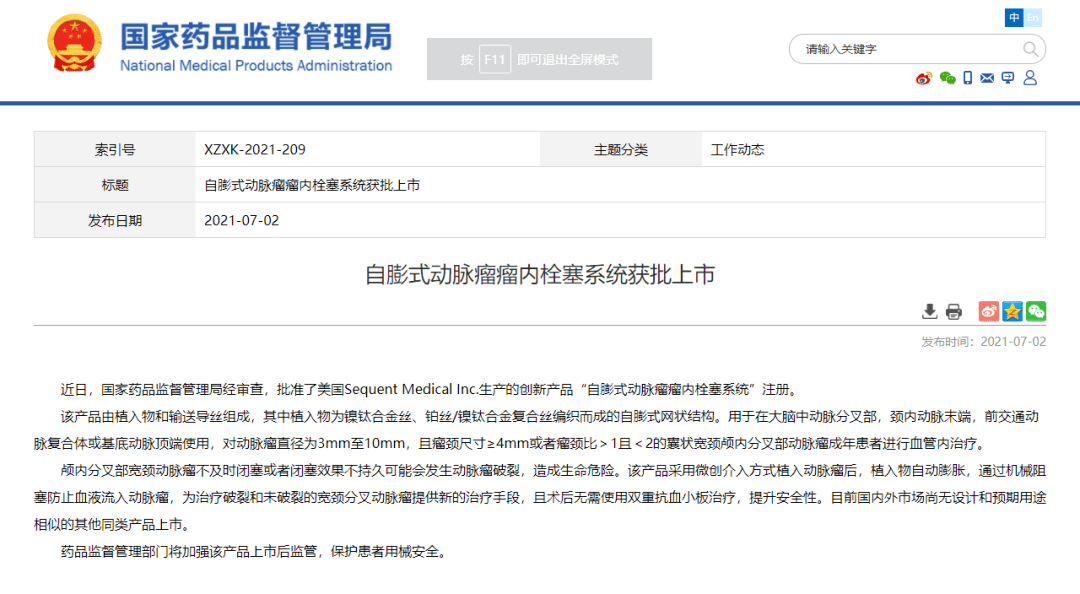
Task: Click the large centered article headline
Action: 540,275
